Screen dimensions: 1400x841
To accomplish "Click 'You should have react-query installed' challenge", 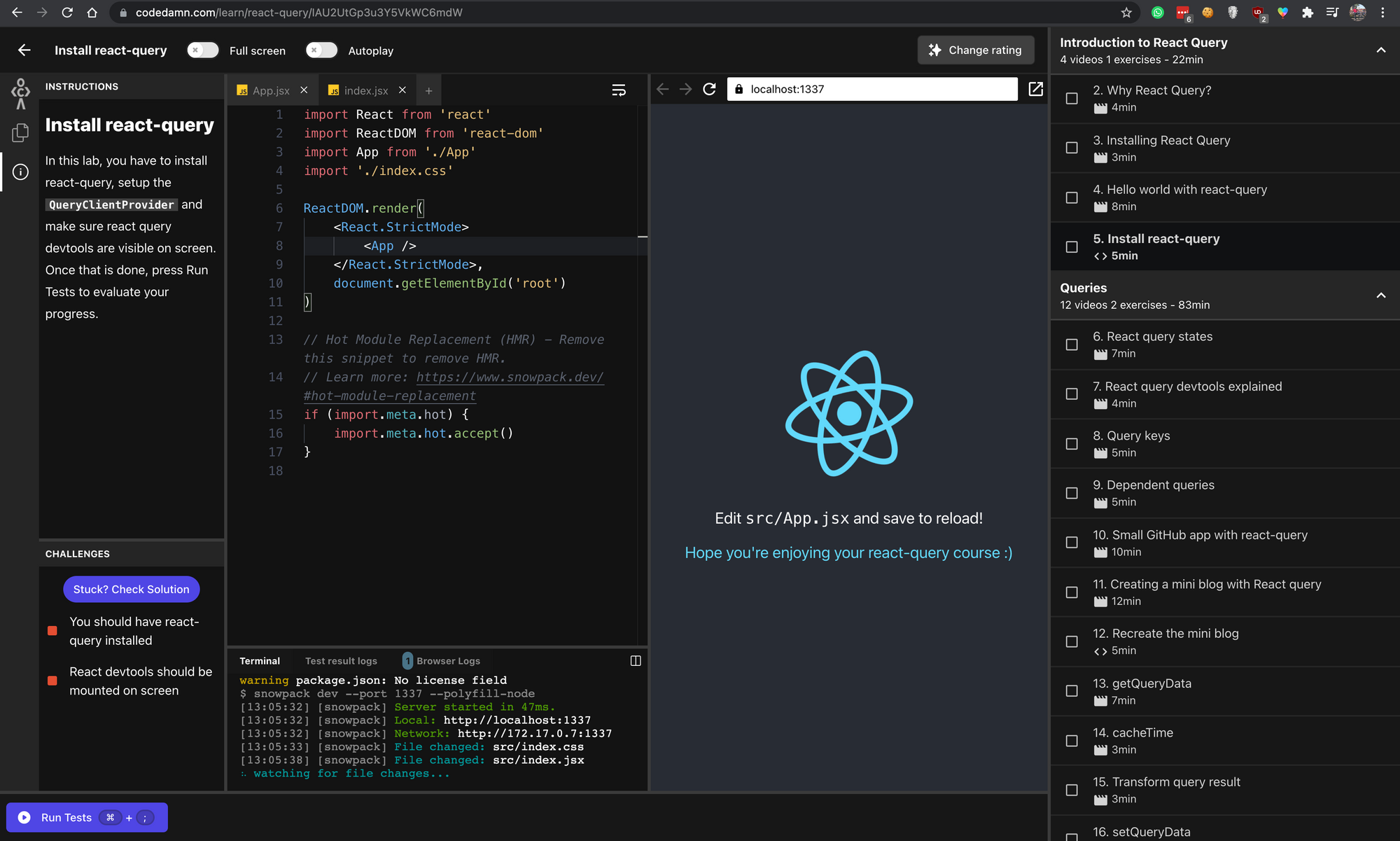I will 134,631.
